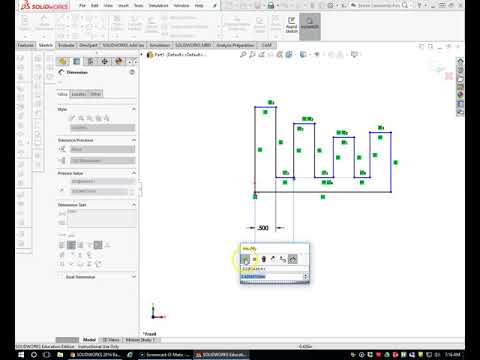This screenshot has width=480, height=360.
Task: Open the ConfigurationManager tab icon
Action: pos(90,61)
